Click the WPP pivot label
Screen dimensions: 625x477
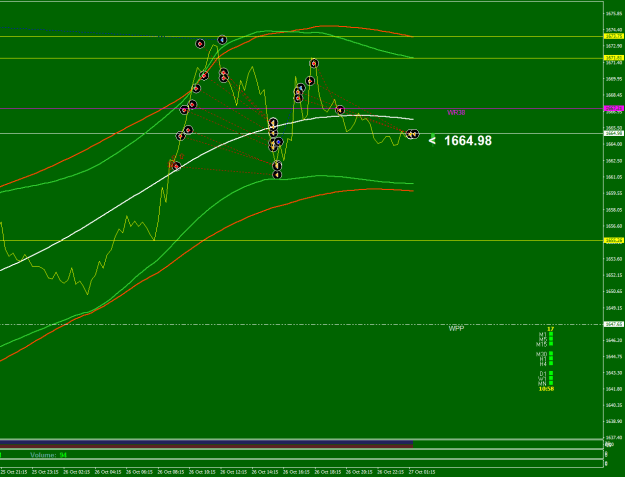pos(456,329)
